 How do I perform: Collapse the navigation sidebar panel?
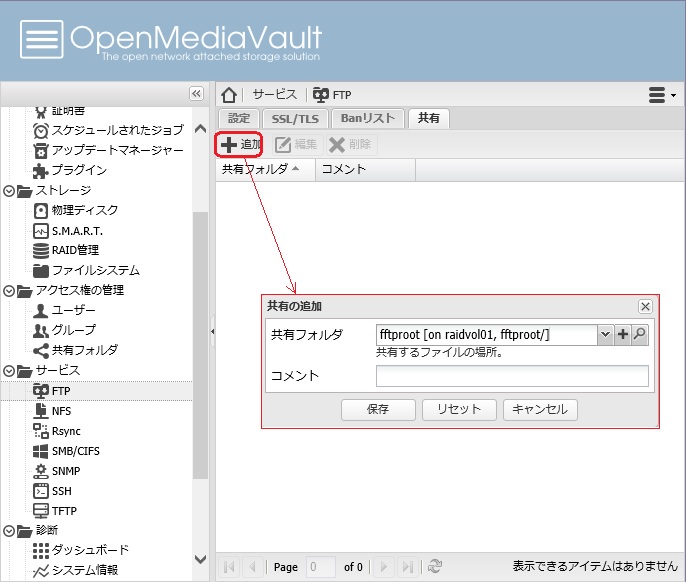(x=196, y=94)
